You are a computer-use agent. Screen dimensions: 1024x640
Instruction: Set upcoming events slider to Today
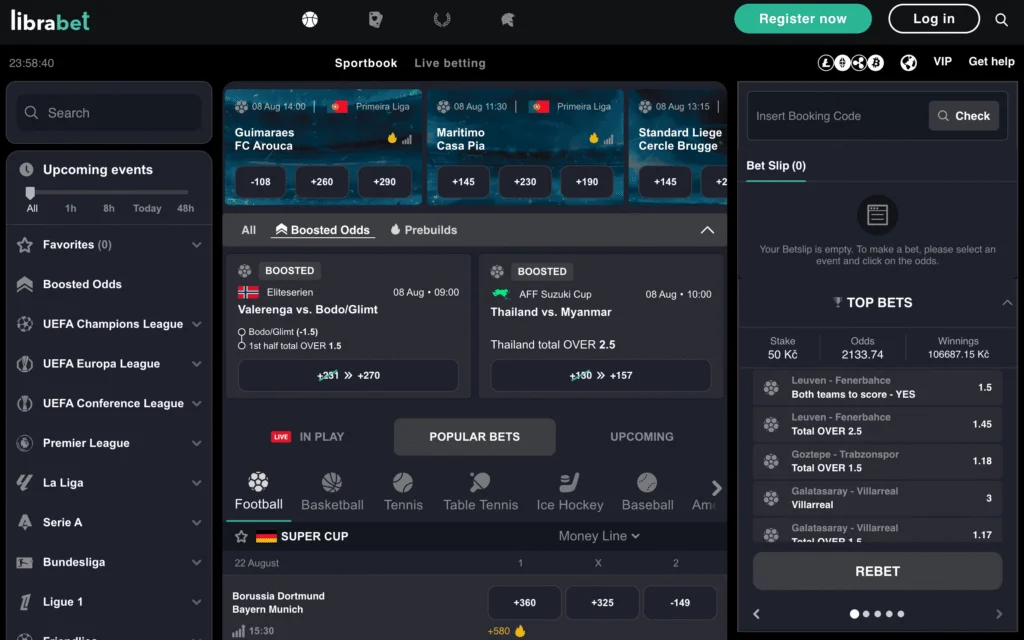click(147, 208)
